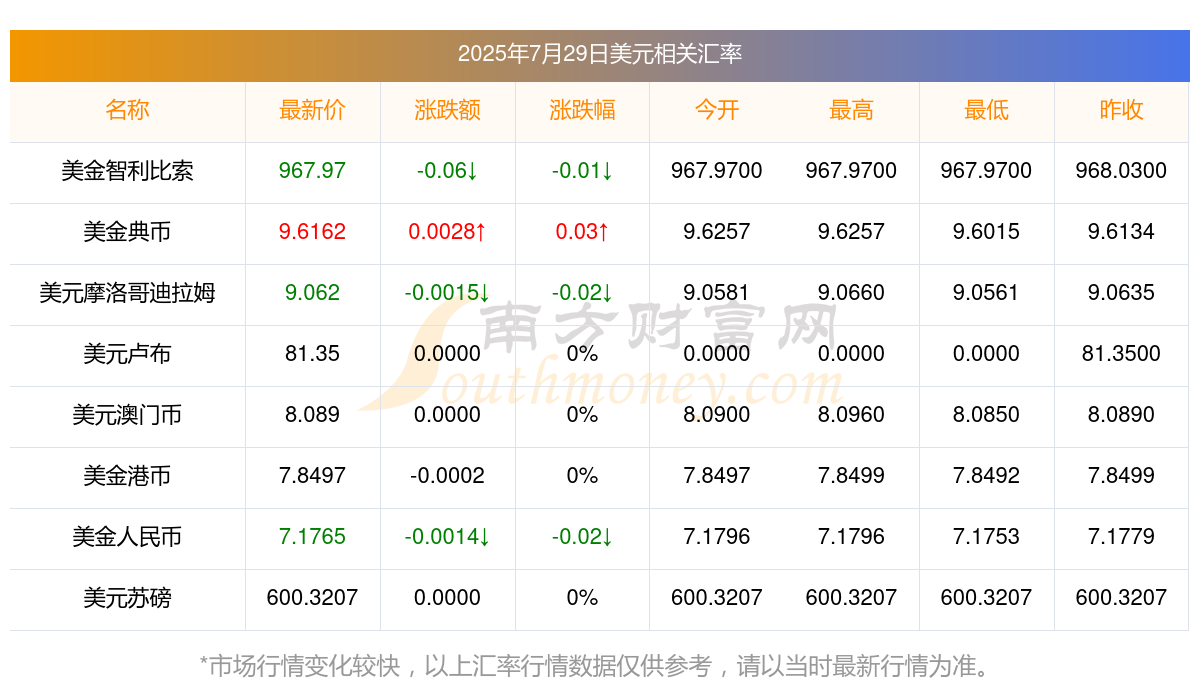
Task: Click change percent -0.01↓
Action: (x=582, y=171)
